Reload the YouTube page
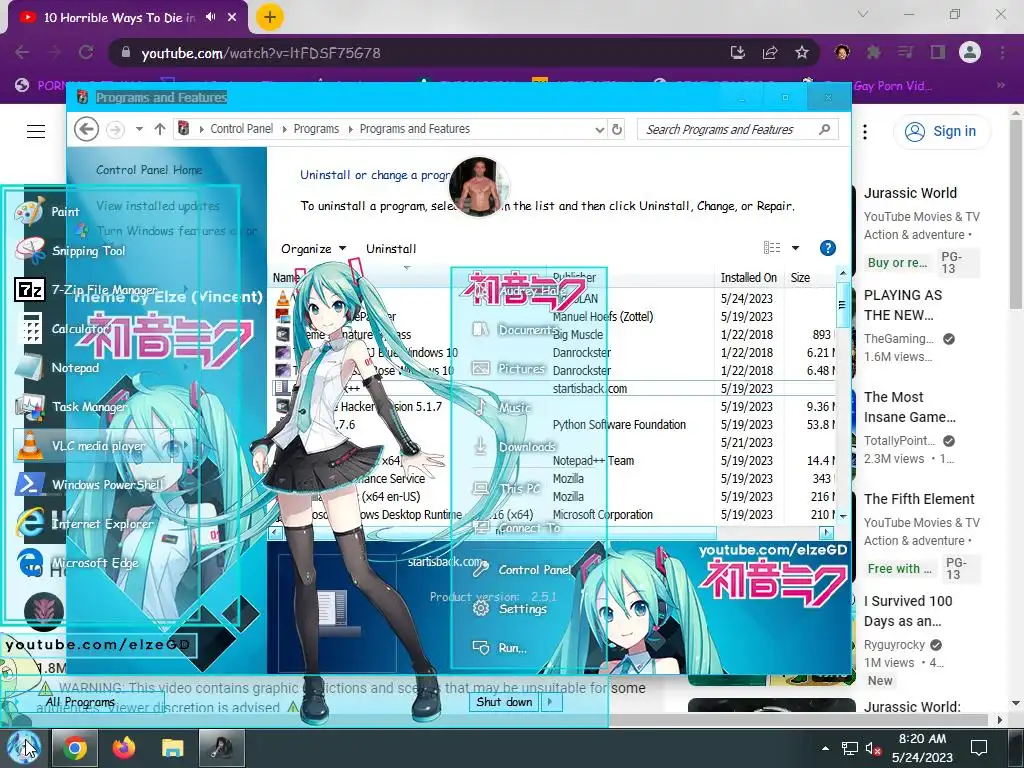 [86, 52]
